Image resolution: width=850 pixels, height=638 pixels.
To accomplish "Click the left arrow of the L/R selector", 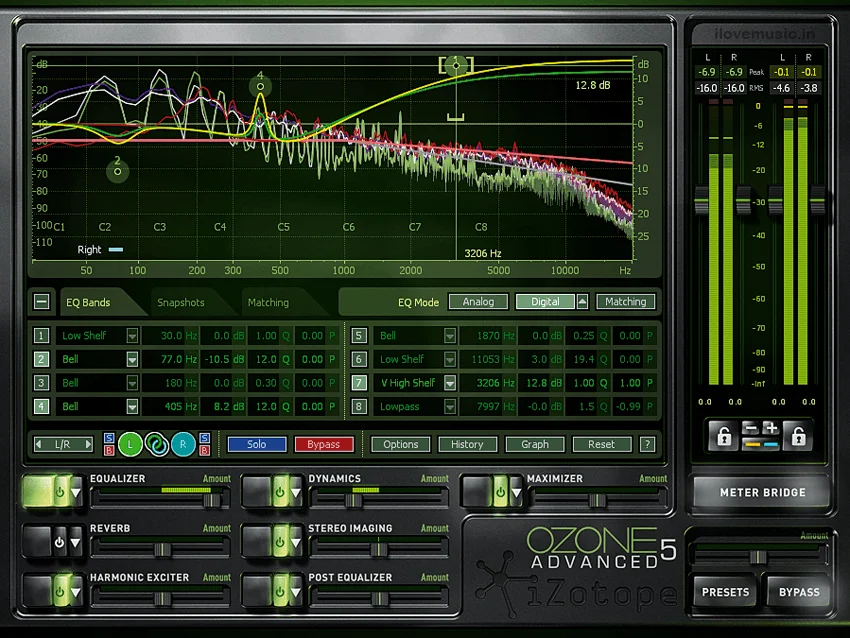I will pyautogui.click(x=38, y=444).
